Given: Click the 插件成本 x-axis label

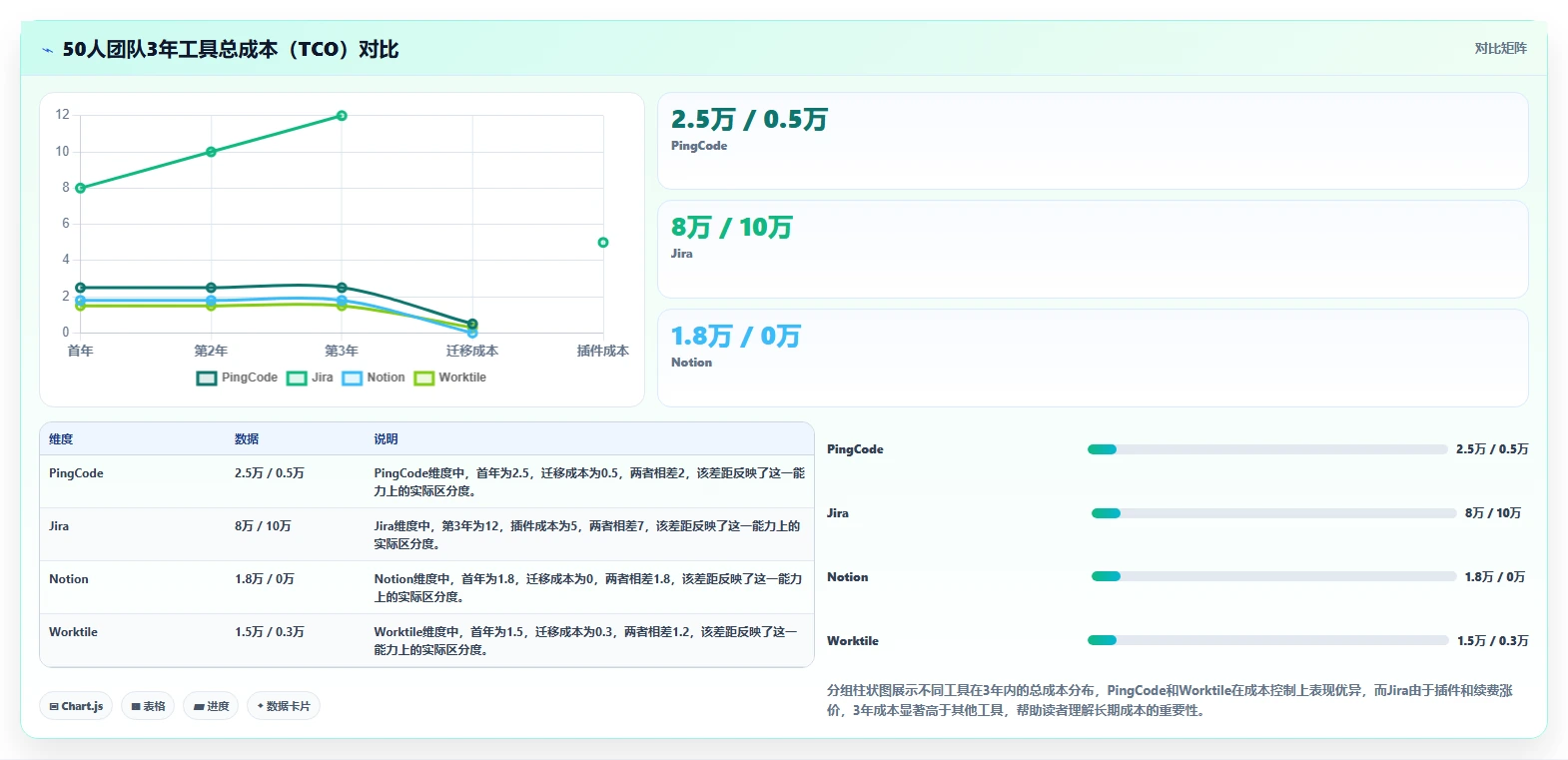Looking at the screenshot, I should point(603,351).
